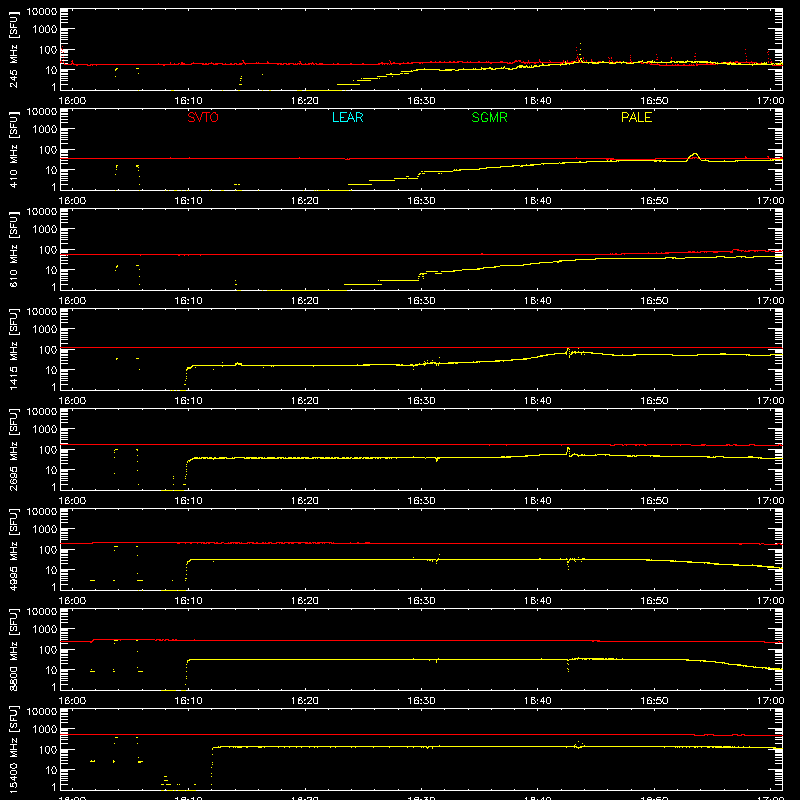Click the '1415 MHz [SFU]' axis title
Viewport: 800px width, 800px height.
(x=13, y=349)
